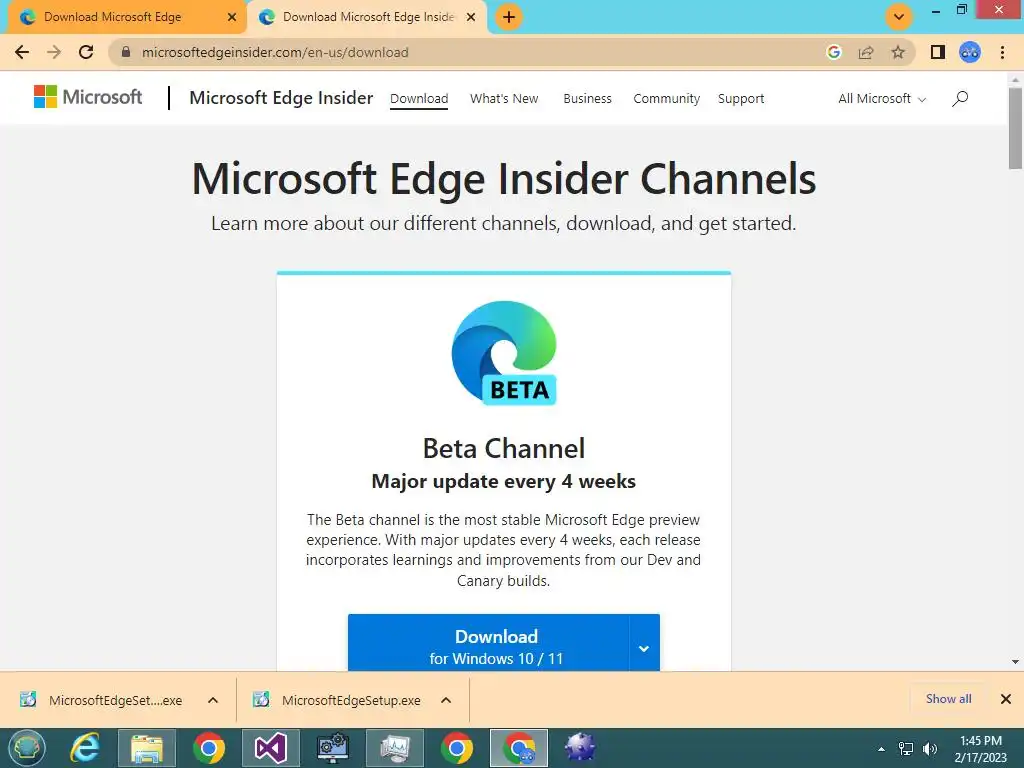Open the network tray icon
The width and height of the screenshot is (1024, 768).
pyautogui.click(x=906, y=749)
